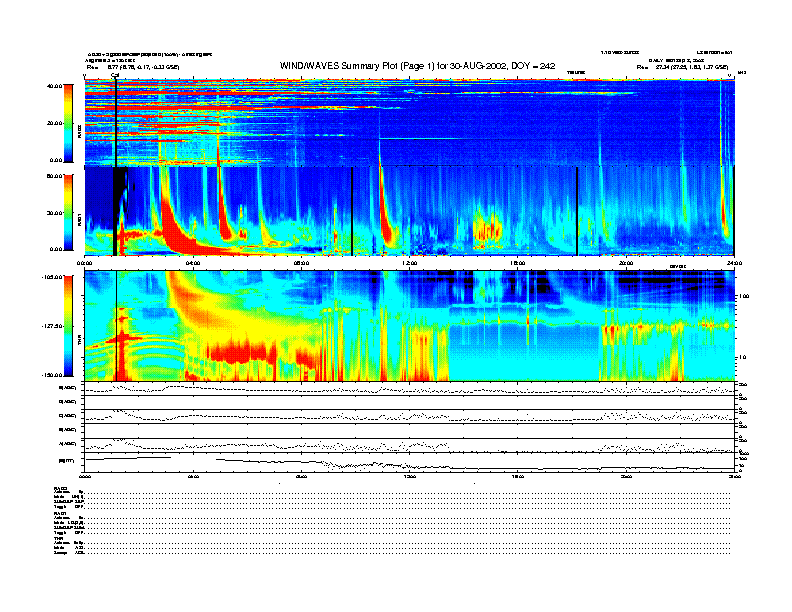Click the 24:00 label under the RAD1 spectrogram
Viewport: 792px width, 612px height.
coord(734,264)
